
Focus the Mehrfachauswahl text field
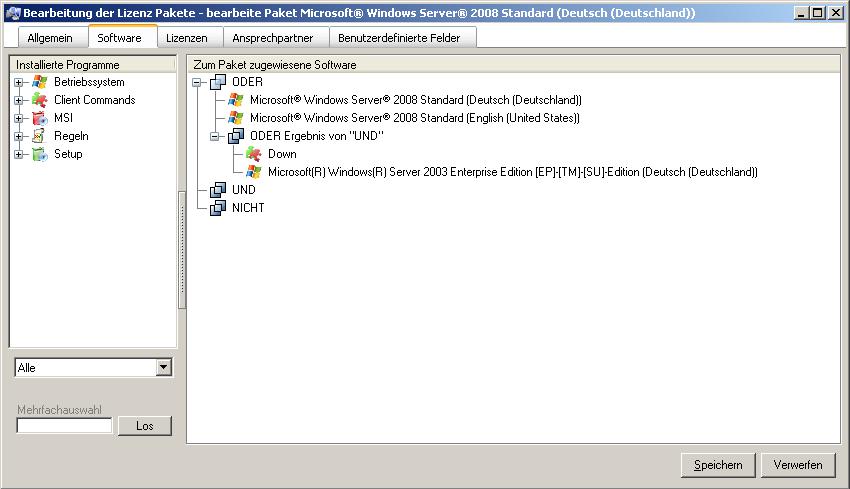tap(64, 426)
